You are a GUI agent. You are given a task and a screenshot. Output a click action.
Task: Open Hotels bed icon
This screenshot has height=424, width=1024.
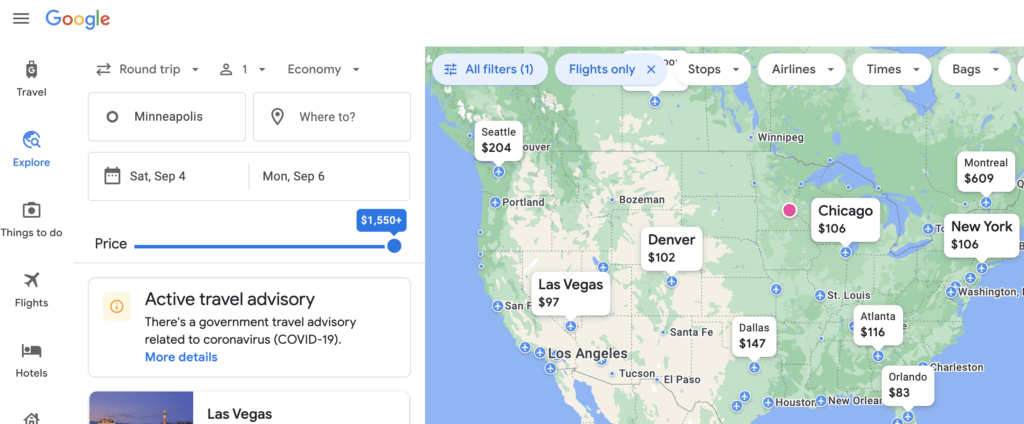(x=31, y=351)
